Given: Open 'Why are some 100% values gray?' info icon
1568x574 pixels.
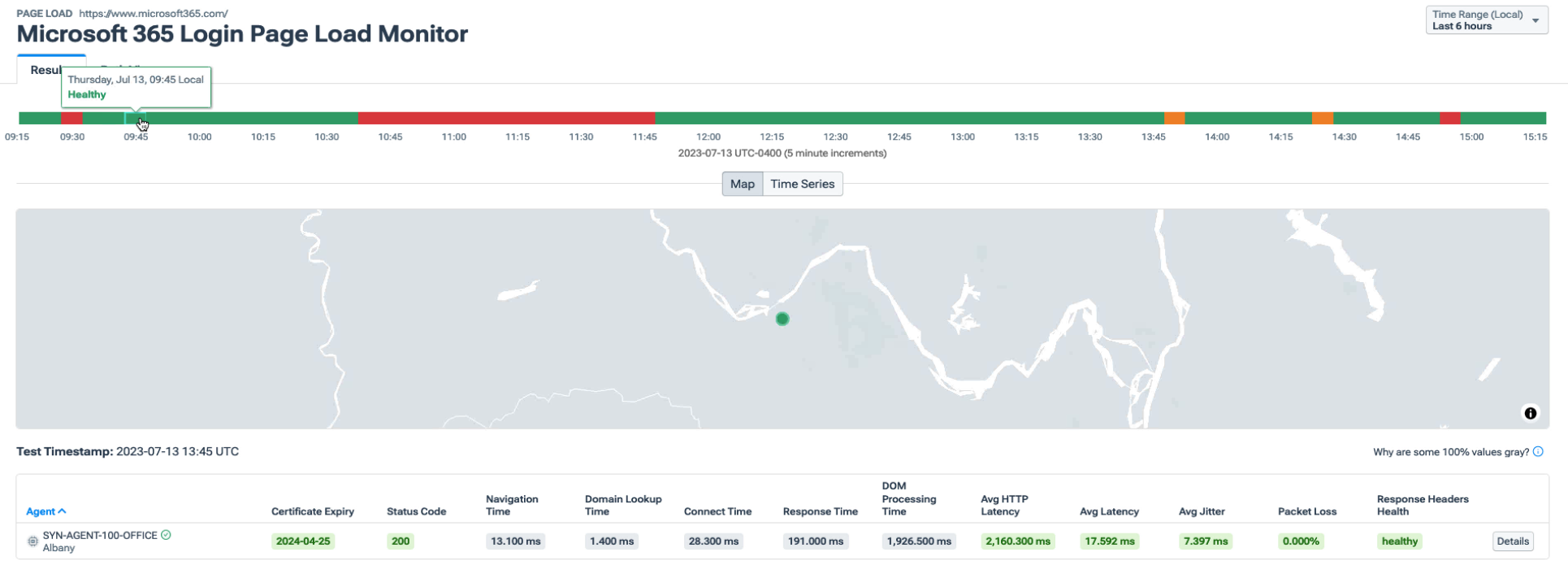Looking at the screenshot, I should 1538,452.
